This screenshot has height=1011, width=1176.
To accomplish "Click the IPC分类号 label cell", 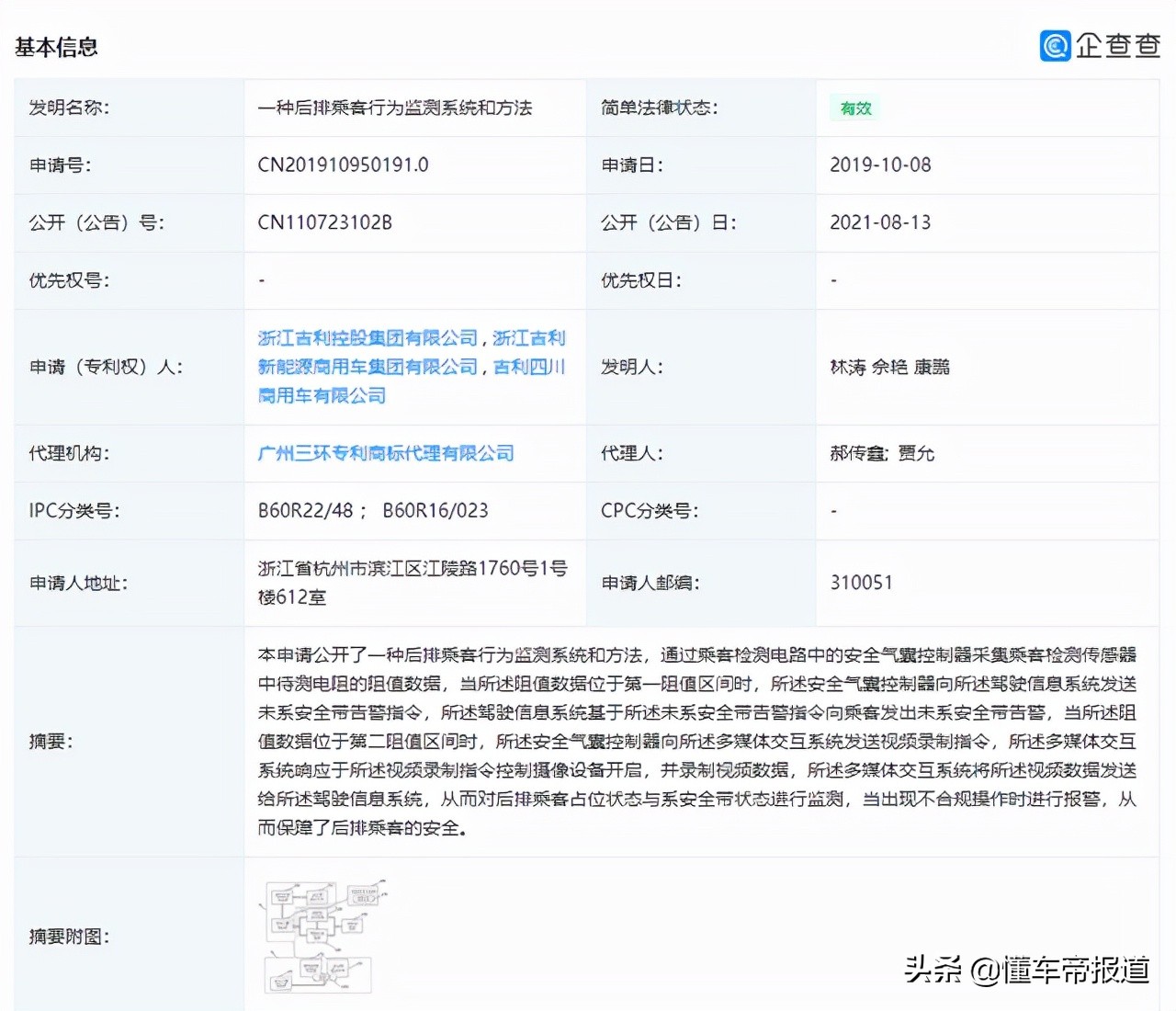I will (130, 511).
